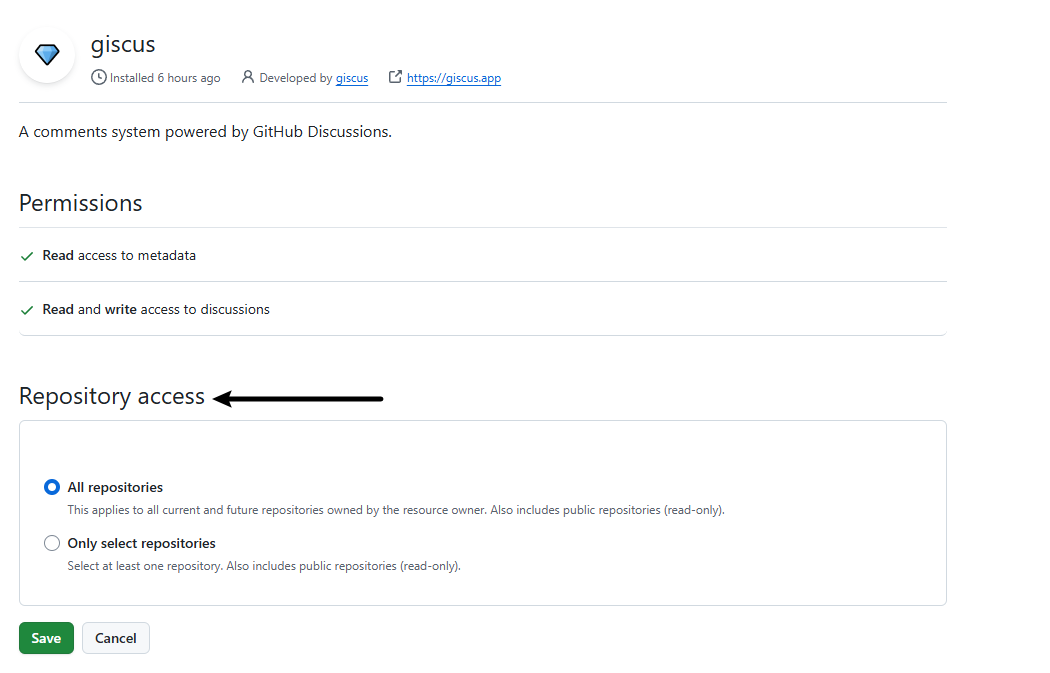Choose the Only select repositories radio button
The image size is (1050, 673).
point(52,544)
